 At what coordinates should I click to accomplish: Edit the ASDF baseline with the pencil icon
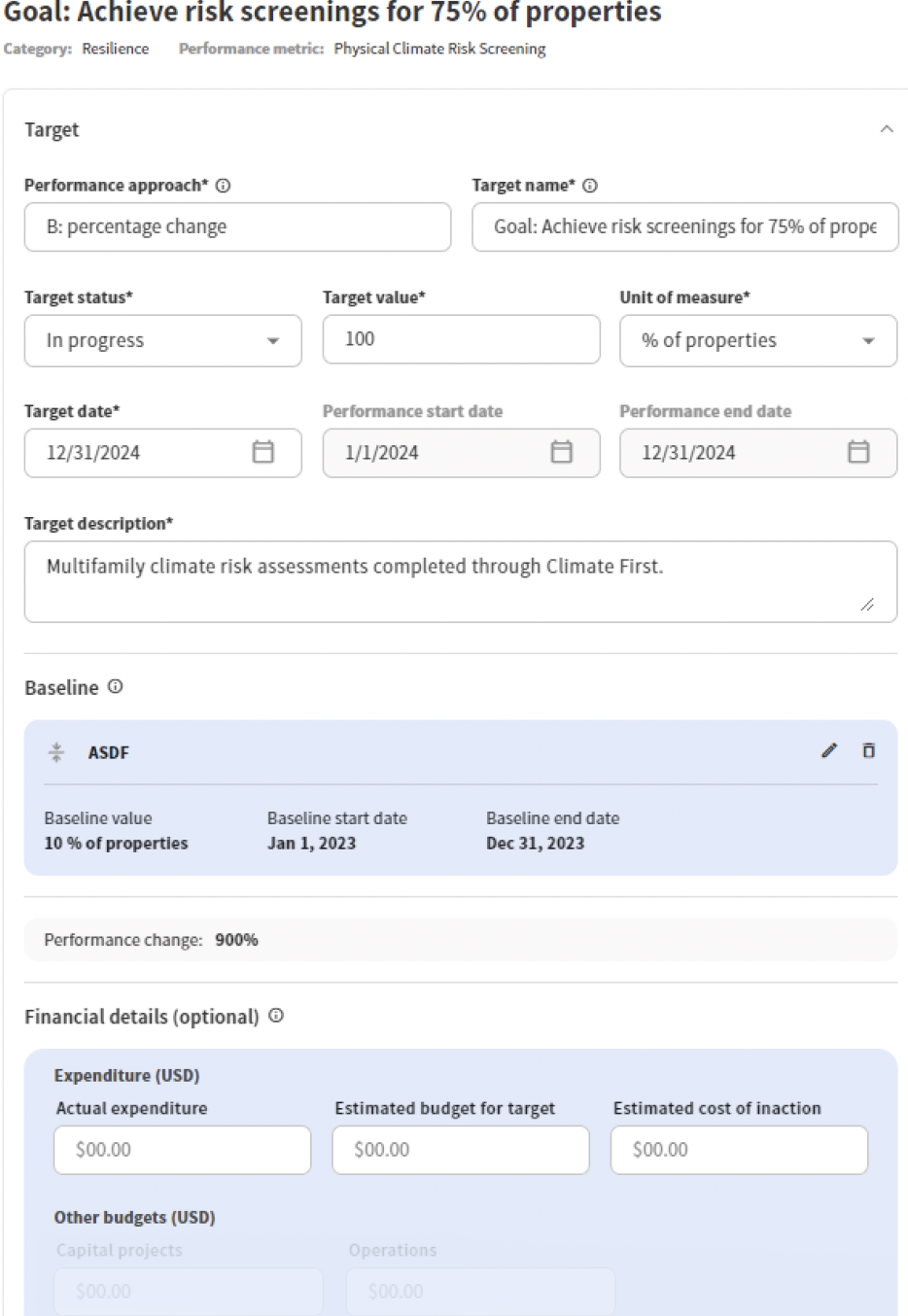point(828,750)
